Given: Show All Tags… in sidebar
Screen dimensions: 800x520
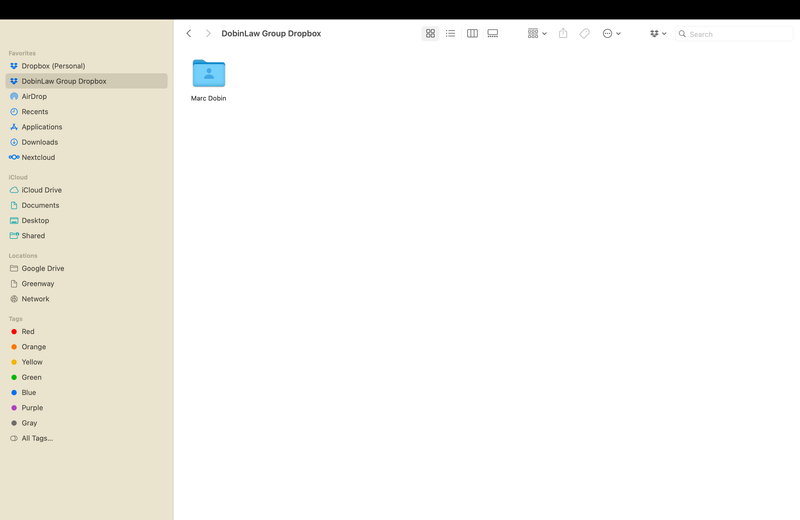Looking at the screenshot, I should pos(87,438).
